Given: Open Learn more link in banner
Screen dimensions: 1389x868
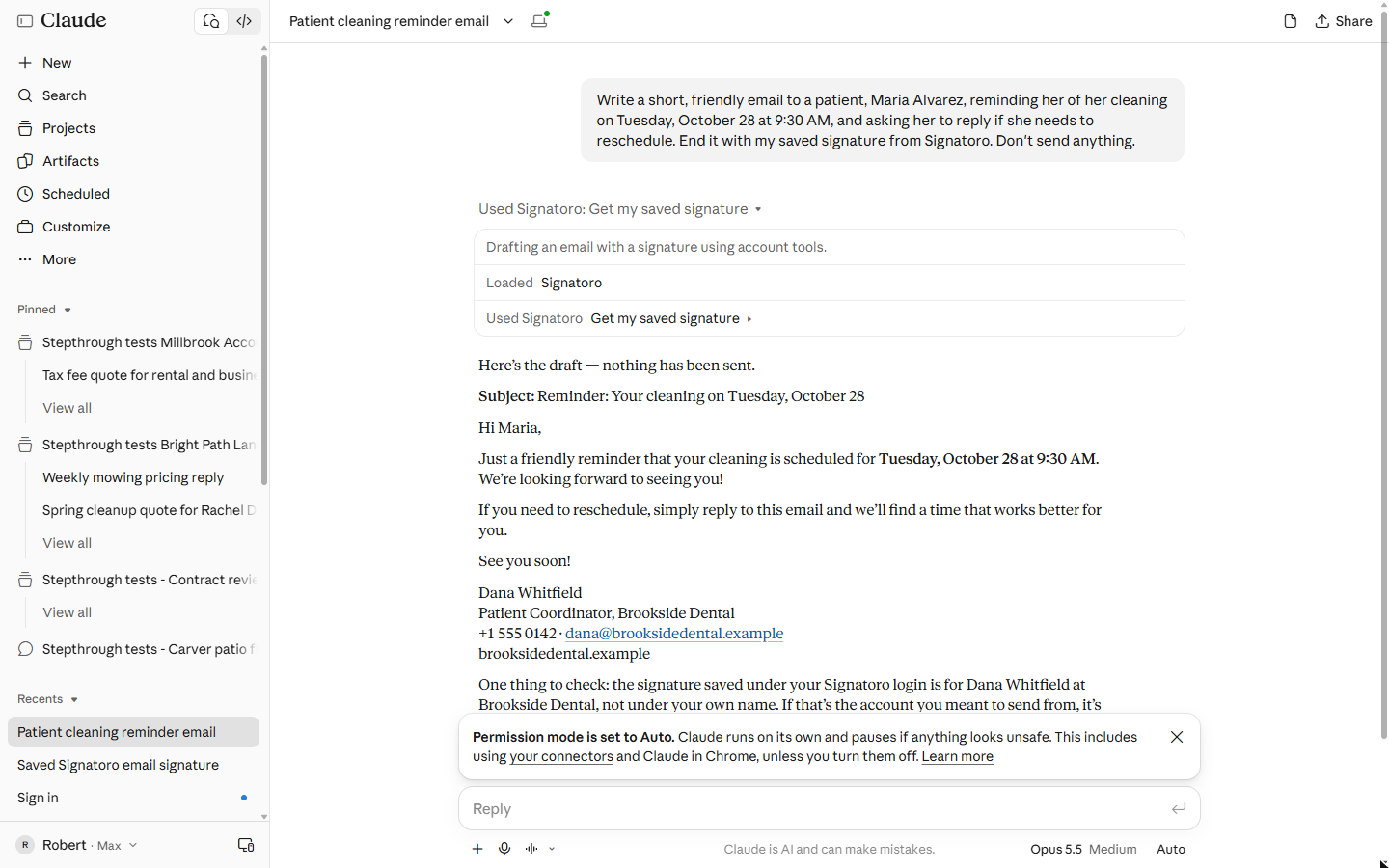Looking at the screenshot, I should [x=957, y=756].
